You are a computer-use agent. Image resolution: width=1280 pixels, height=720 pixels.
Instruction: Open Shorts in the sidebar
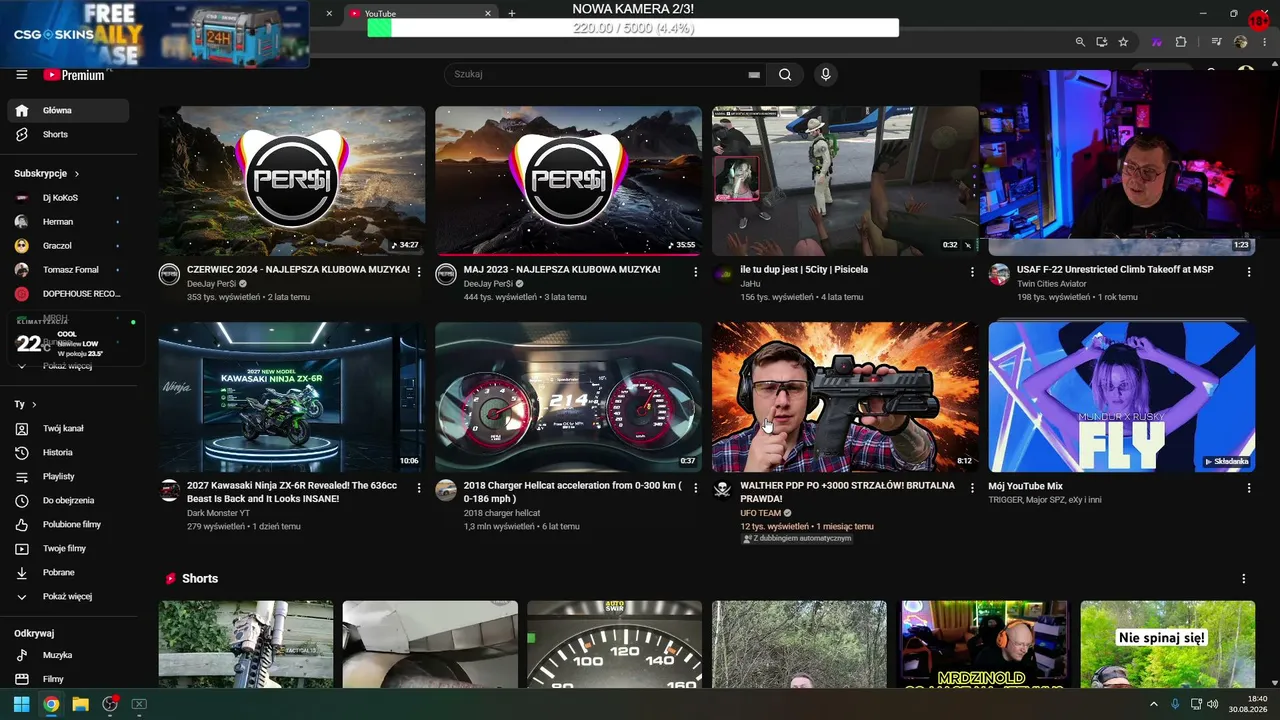[68, 134]
